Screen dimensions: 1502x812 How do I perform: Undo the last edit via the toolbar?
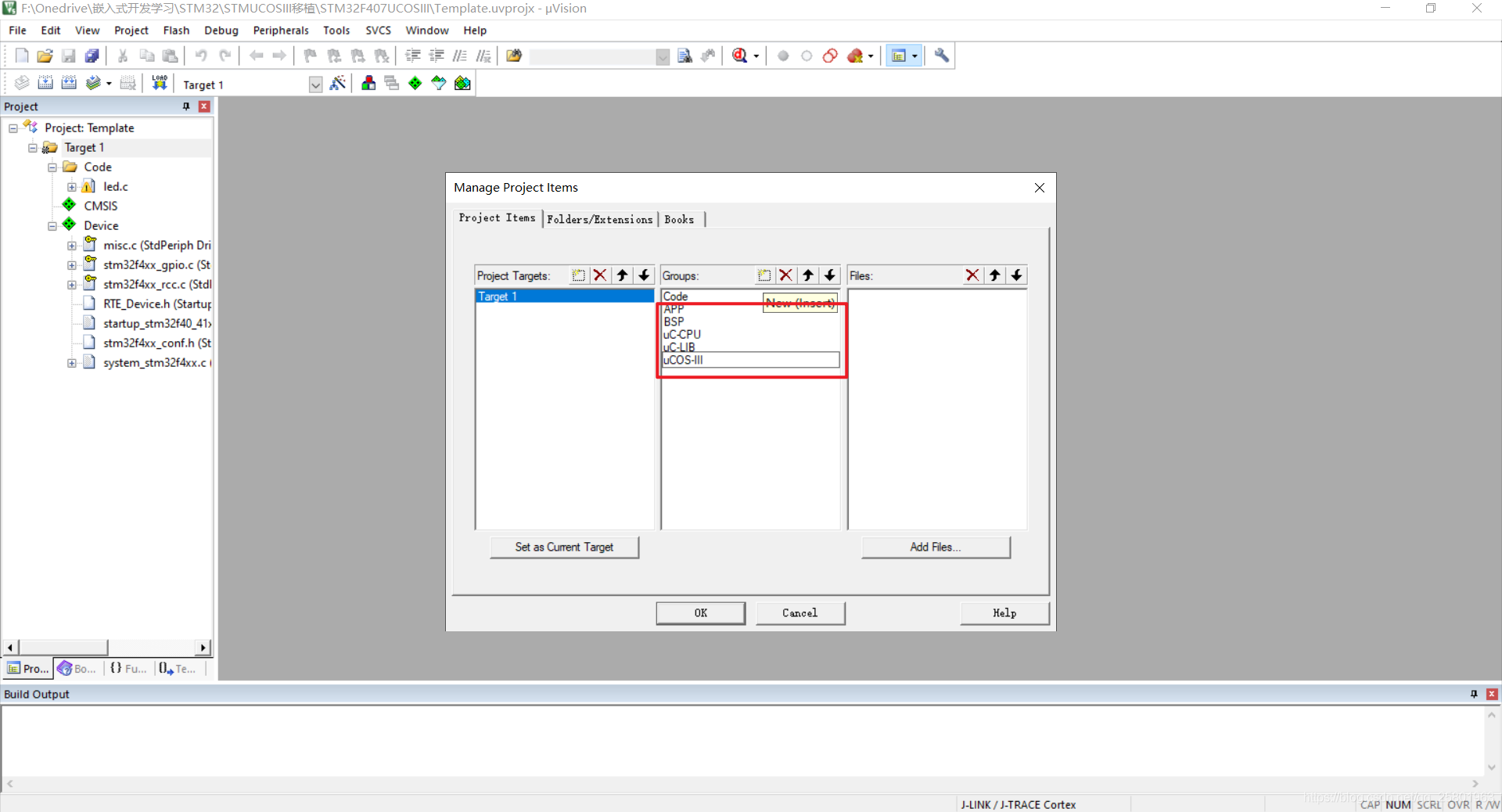pos(201,56)
